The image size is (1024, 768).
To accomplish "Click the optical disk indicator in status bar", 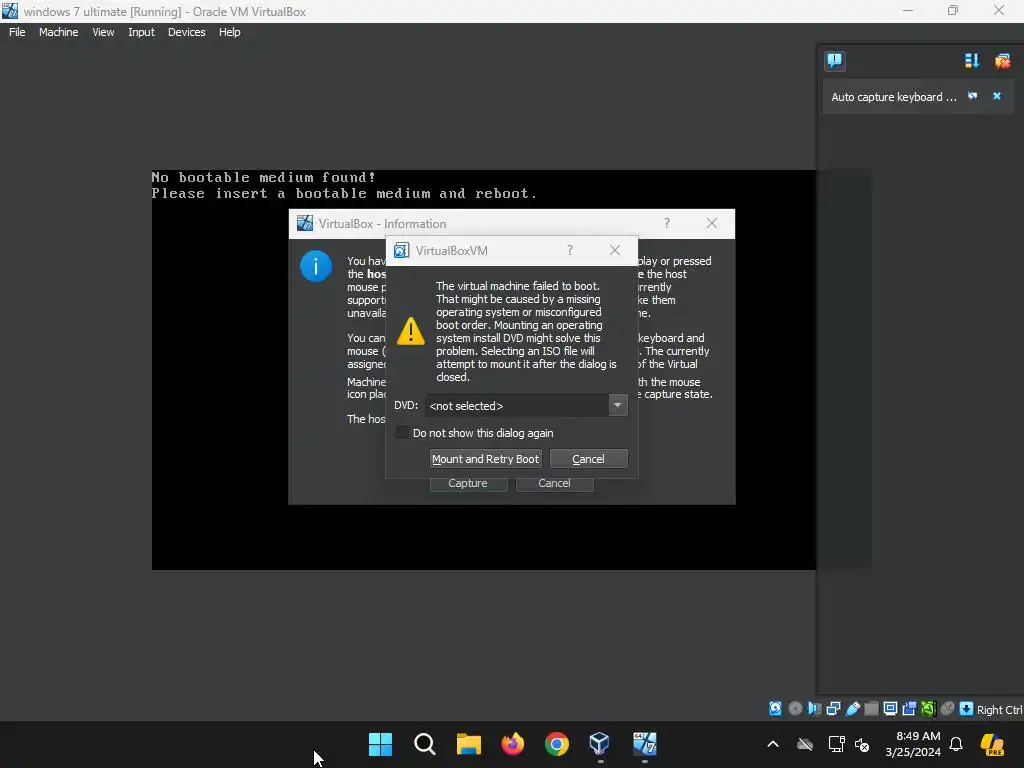I will [x=795, y=709].
